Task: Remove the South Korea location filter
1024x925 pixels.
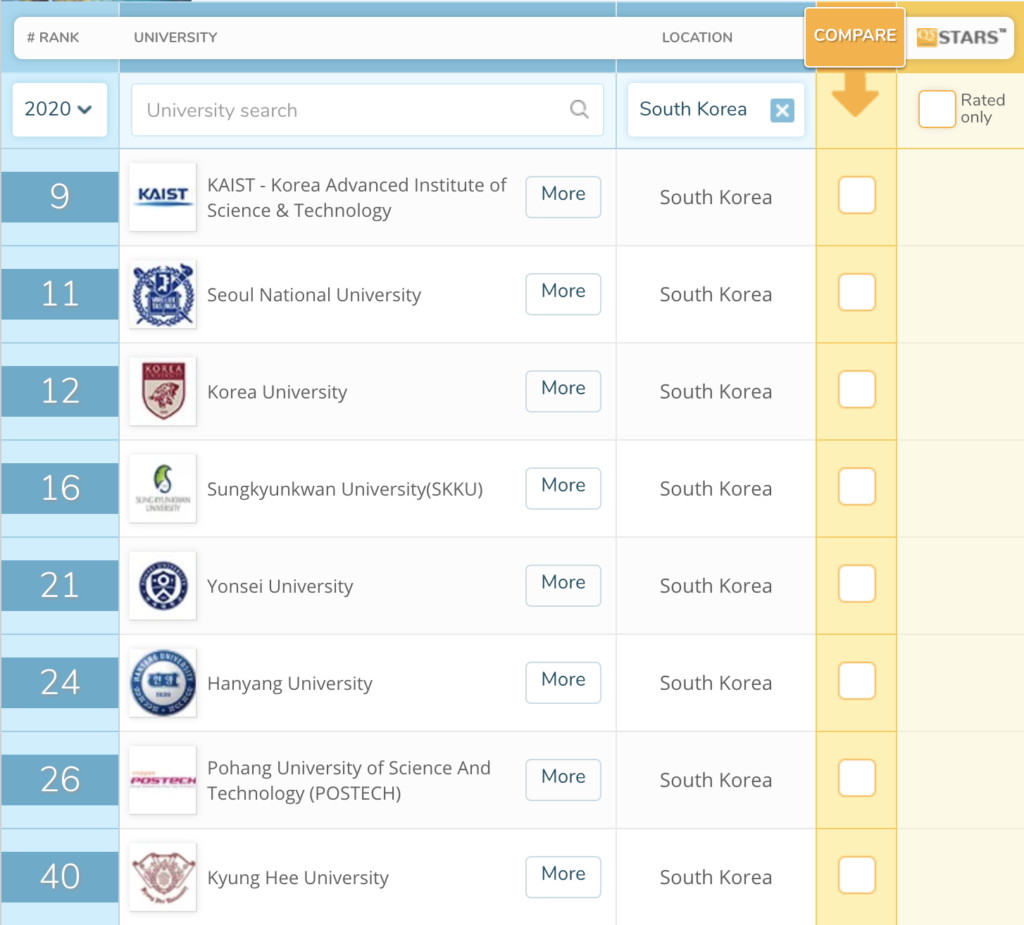Action: (x=782, y=110)
